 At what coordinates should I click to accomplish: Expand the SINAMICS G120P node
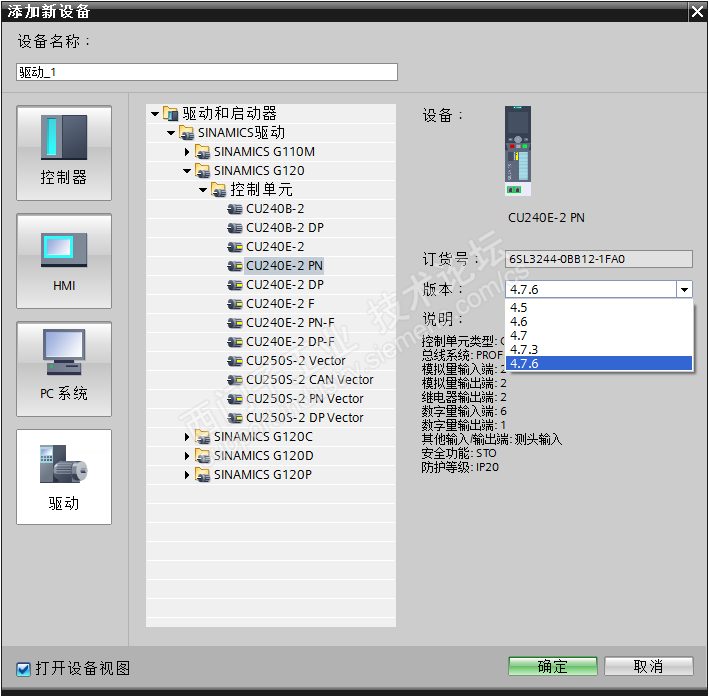pyautogui.click(x=187, y=475)
